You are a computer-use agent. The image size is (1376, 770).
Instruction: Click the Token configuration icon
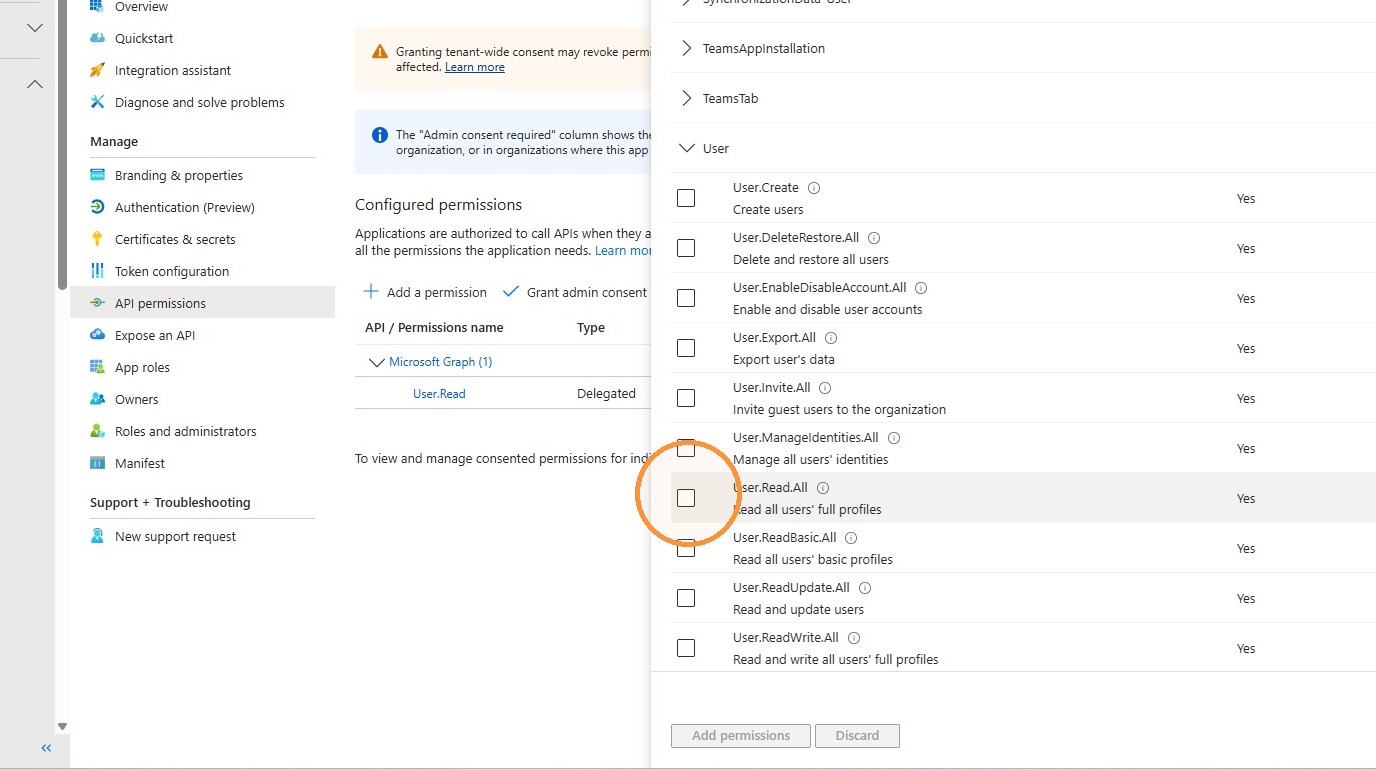point(97,271)
